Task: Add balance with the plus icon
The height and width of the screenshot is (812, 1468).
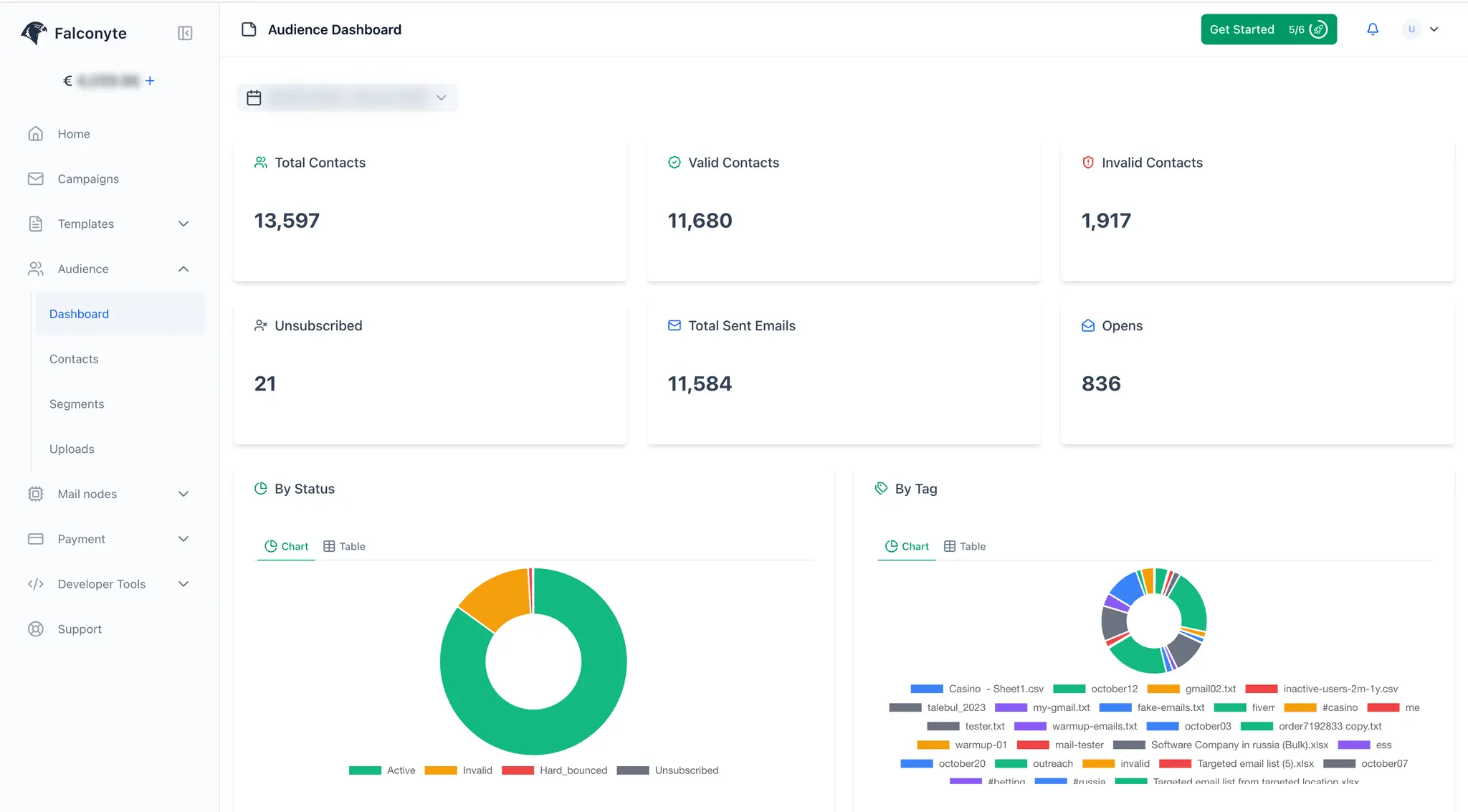Action: point(150,81)
